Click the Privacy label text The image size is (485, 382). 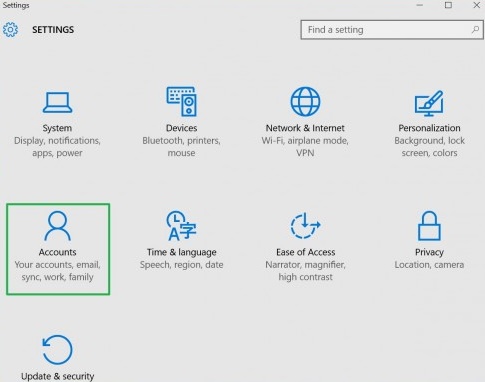[429, 252]
